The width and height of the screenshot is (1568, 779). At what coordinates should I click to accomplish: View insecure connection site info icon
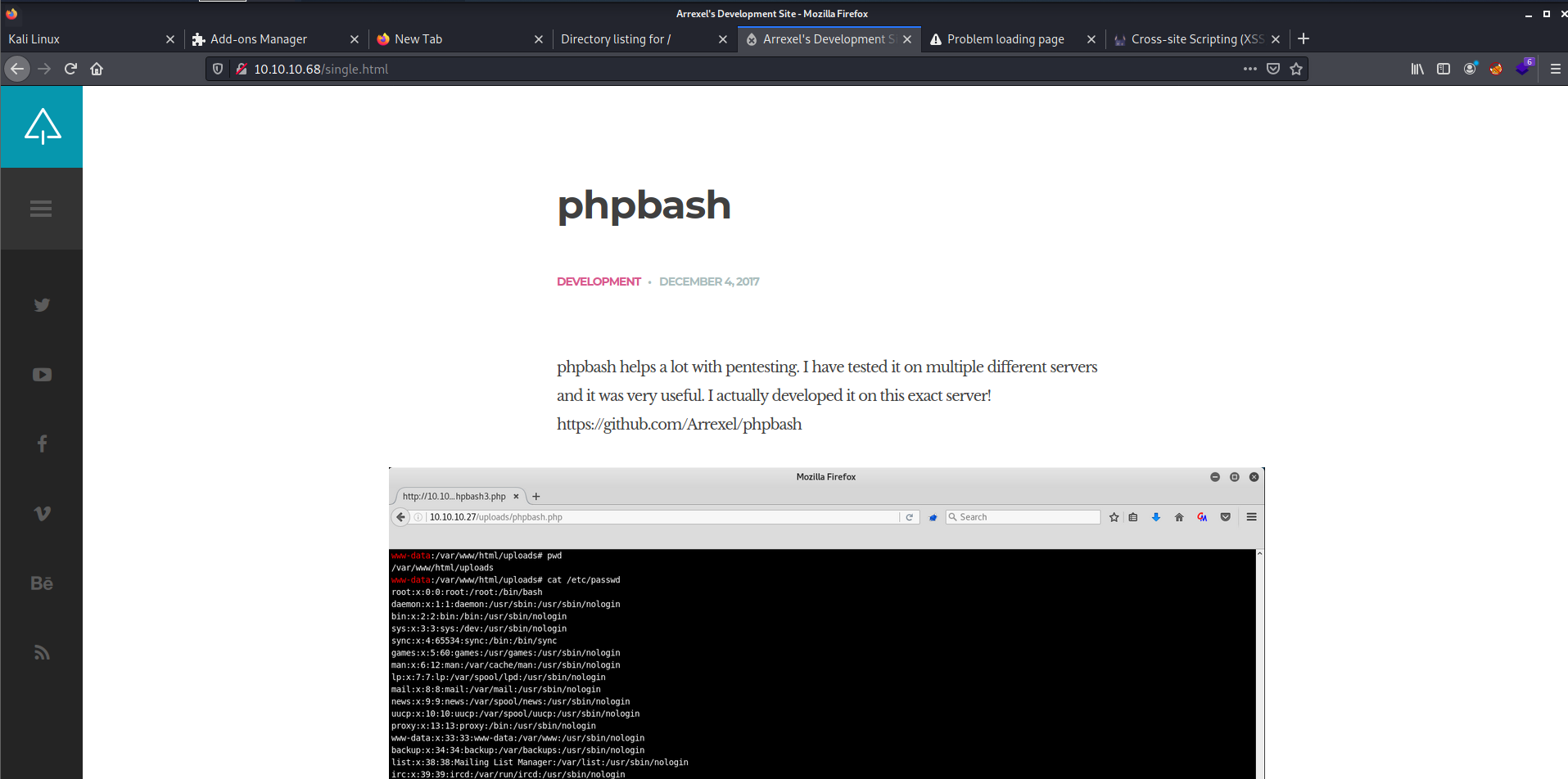click(x=241, y=69)
